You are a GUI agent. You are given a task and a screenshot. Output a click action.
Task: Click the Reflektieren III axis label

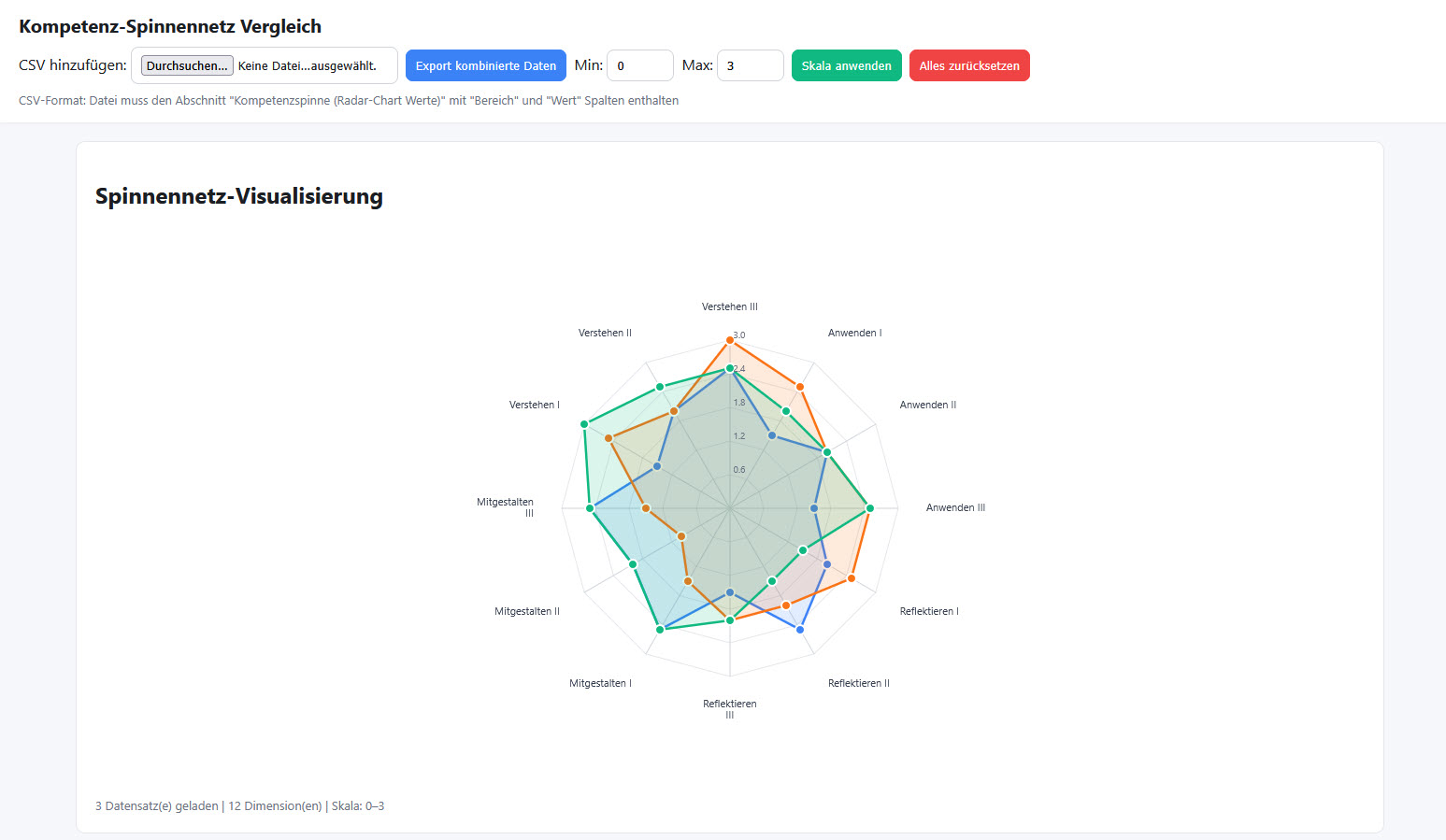730,708
